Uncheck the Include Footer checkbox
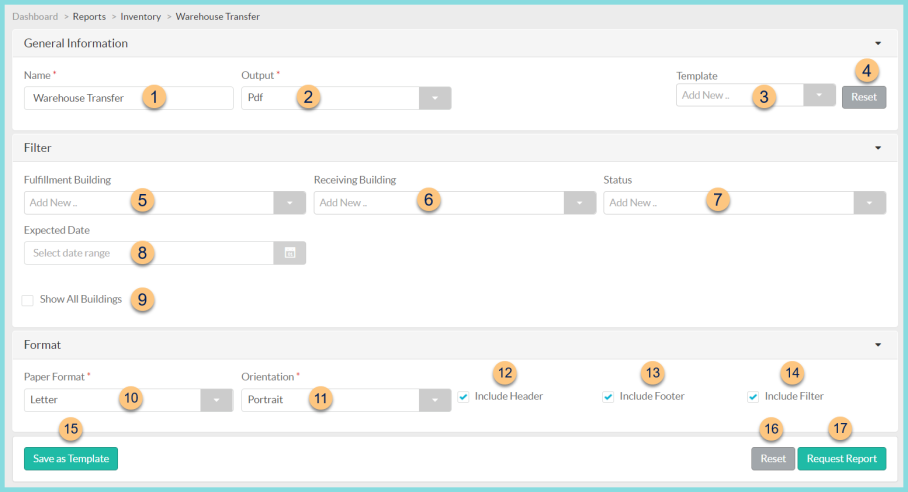The width and height of the screenshot is (908, 492). point(608,396)
